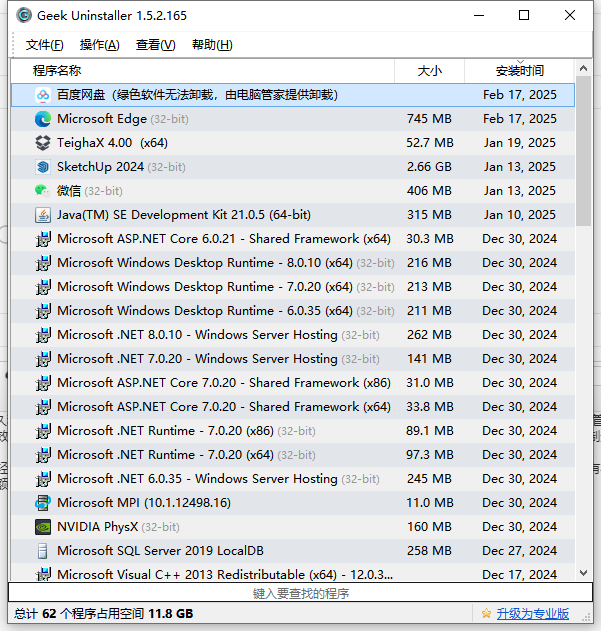Click the WeChat (微信) icon
The image size is (601, 631).
coord(43,191)
